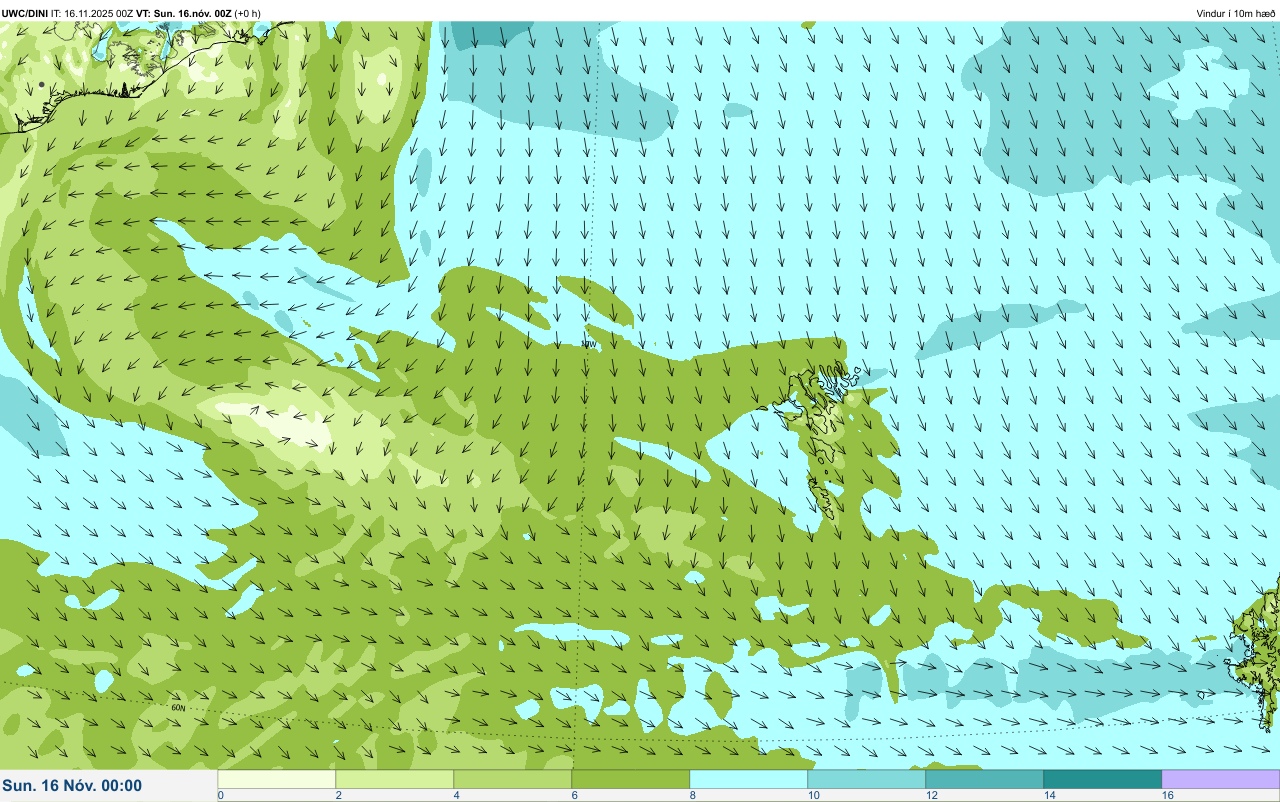Viewport: 1280px width, 802px height.
Task: Click the pale yellow 0–2 legend swatch
Action: [x=277, y=779]
